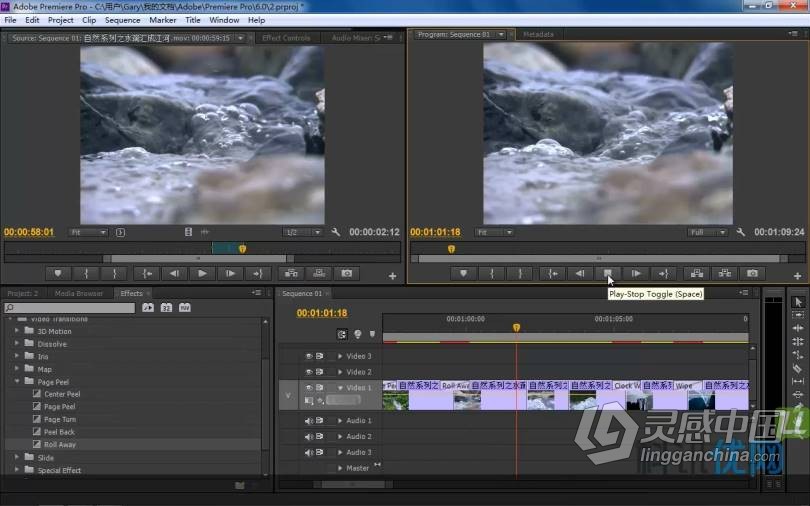This screenshot has height=506, width=810.
Task: Export frame from Program monitor
Action: point(752,273)
